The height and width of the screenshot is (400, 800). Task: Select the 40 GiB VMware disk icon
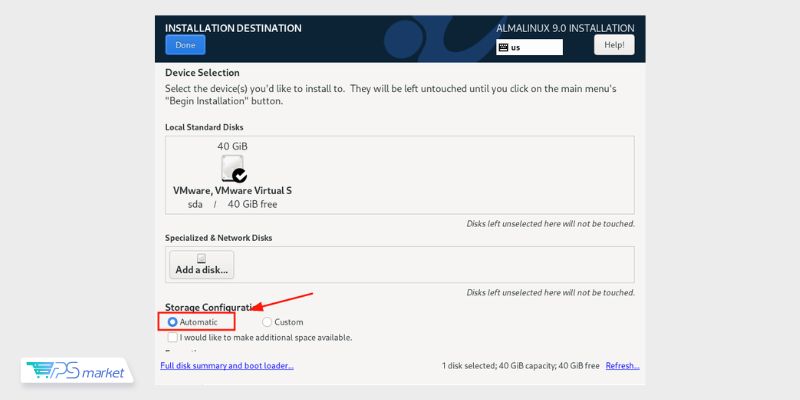coord(234,168)
